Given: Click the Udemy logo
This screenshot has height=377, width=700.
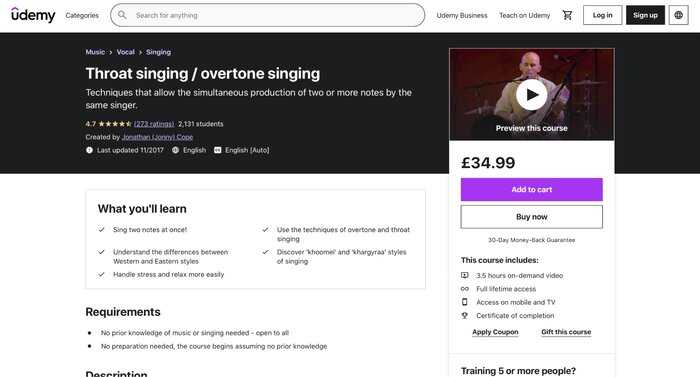Looking at the screenshot, I should point(33,15).
